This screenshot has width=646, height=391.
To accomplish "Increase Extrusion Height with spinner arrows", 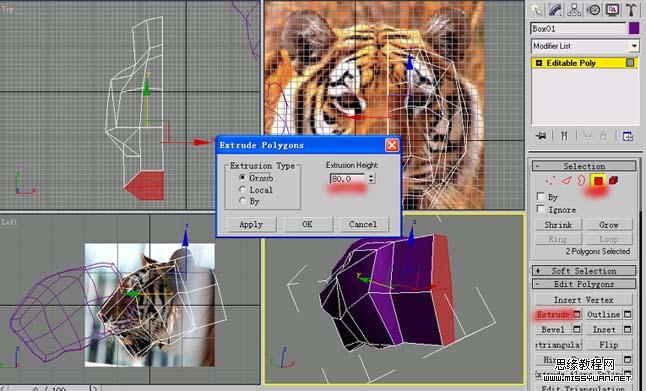I will point(371,176).
